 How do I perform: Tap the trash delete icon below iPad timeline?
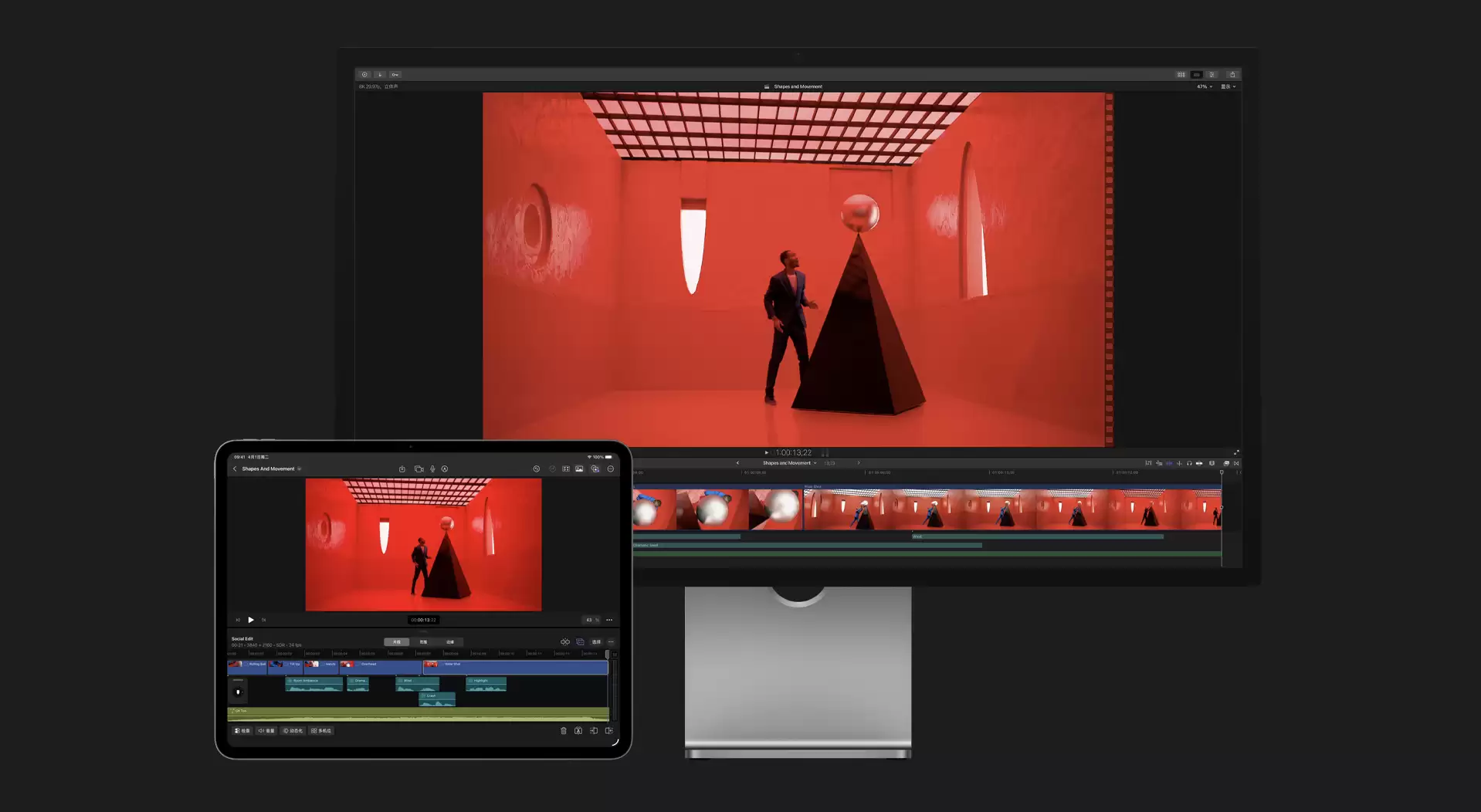coord(563,730)
